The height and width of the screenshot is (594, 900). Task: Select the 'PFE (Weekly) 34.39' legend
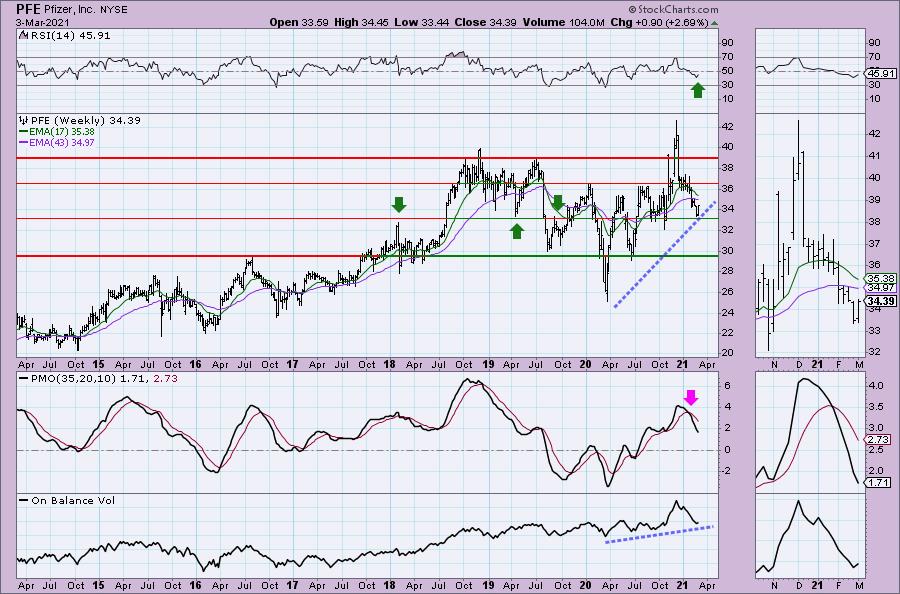86,121
